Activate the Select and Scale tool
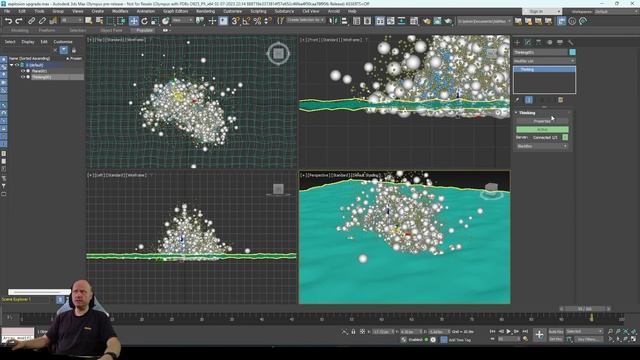The width and height of the screenshot is (640, 360). 155,21
